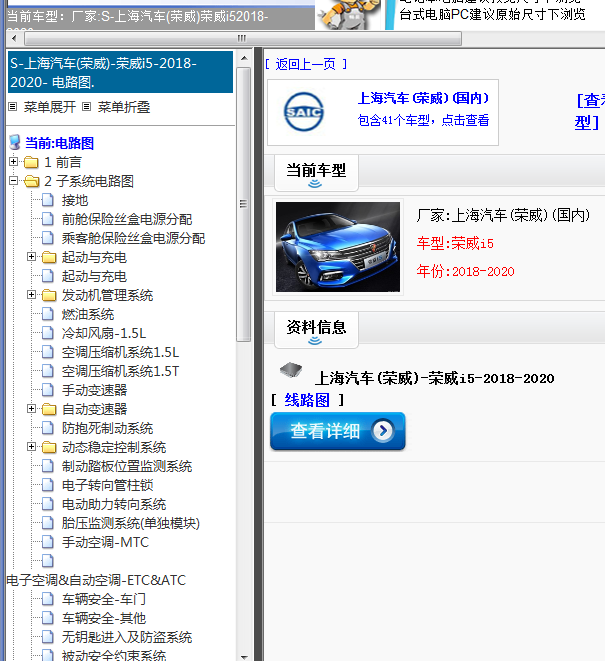The width and height of the screenshot is (605, 661).
Task: Expand the 自动变速器 folder node
Action: (x=31, y=408)
